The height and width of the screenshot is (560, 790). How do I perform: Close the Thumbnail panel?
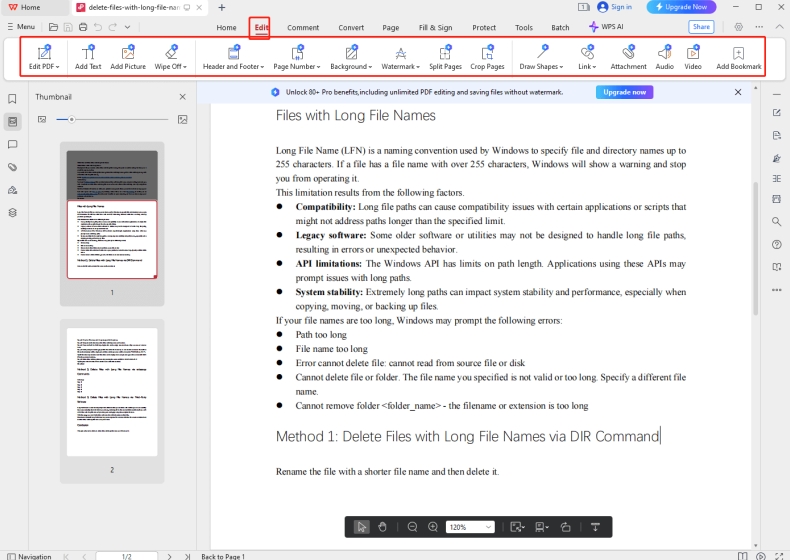pyautogui.click(x=182, y=97)
